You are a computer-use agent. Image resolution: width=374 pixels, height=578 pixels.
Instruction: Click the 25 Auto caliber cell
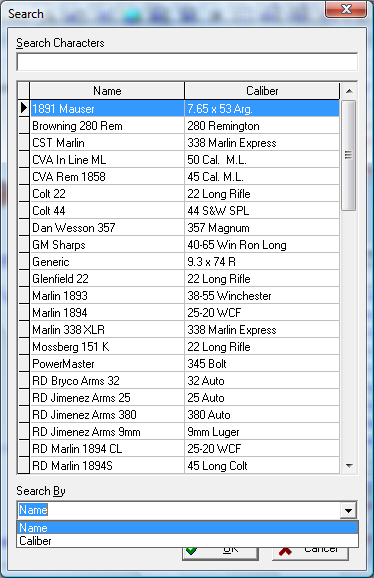pos(262,397)
